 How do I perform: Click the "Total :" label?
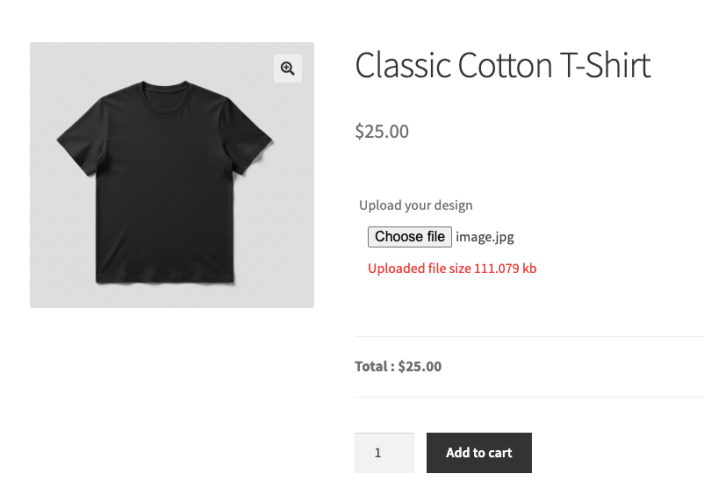(374, 366)
